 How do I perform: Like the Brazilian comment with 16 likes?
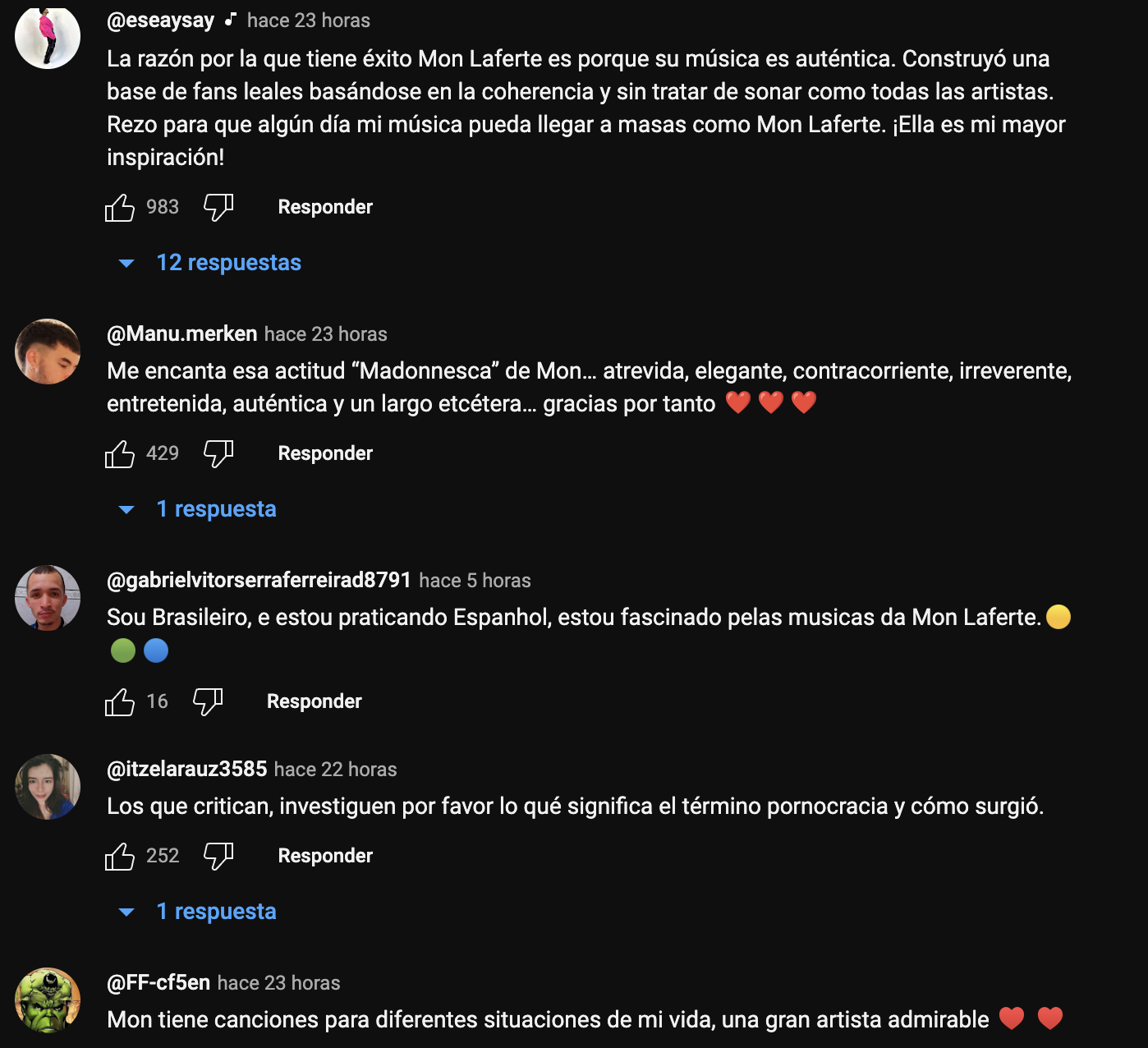coord(120,702)
